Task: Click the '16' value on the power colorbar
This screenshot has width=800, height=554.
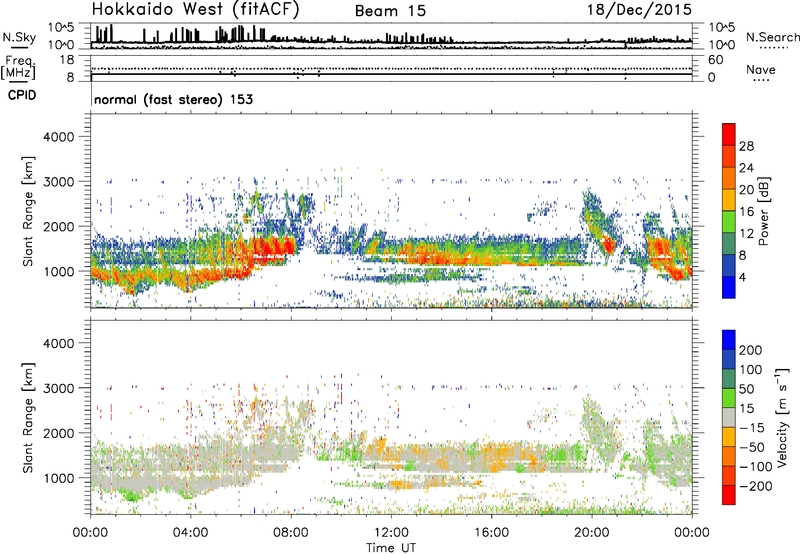Action: point(746,212)
